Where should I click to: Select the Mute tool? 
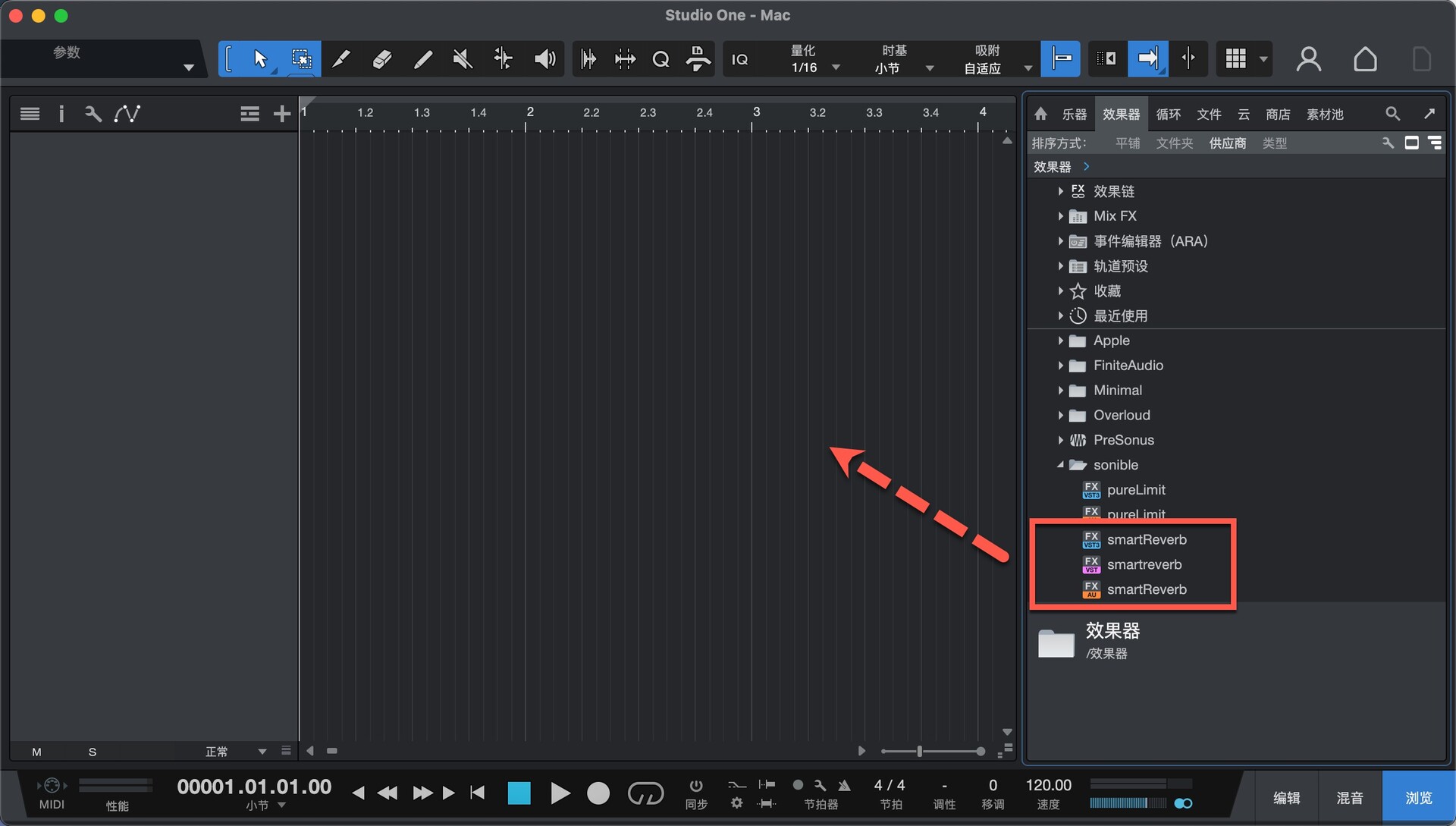463,59
